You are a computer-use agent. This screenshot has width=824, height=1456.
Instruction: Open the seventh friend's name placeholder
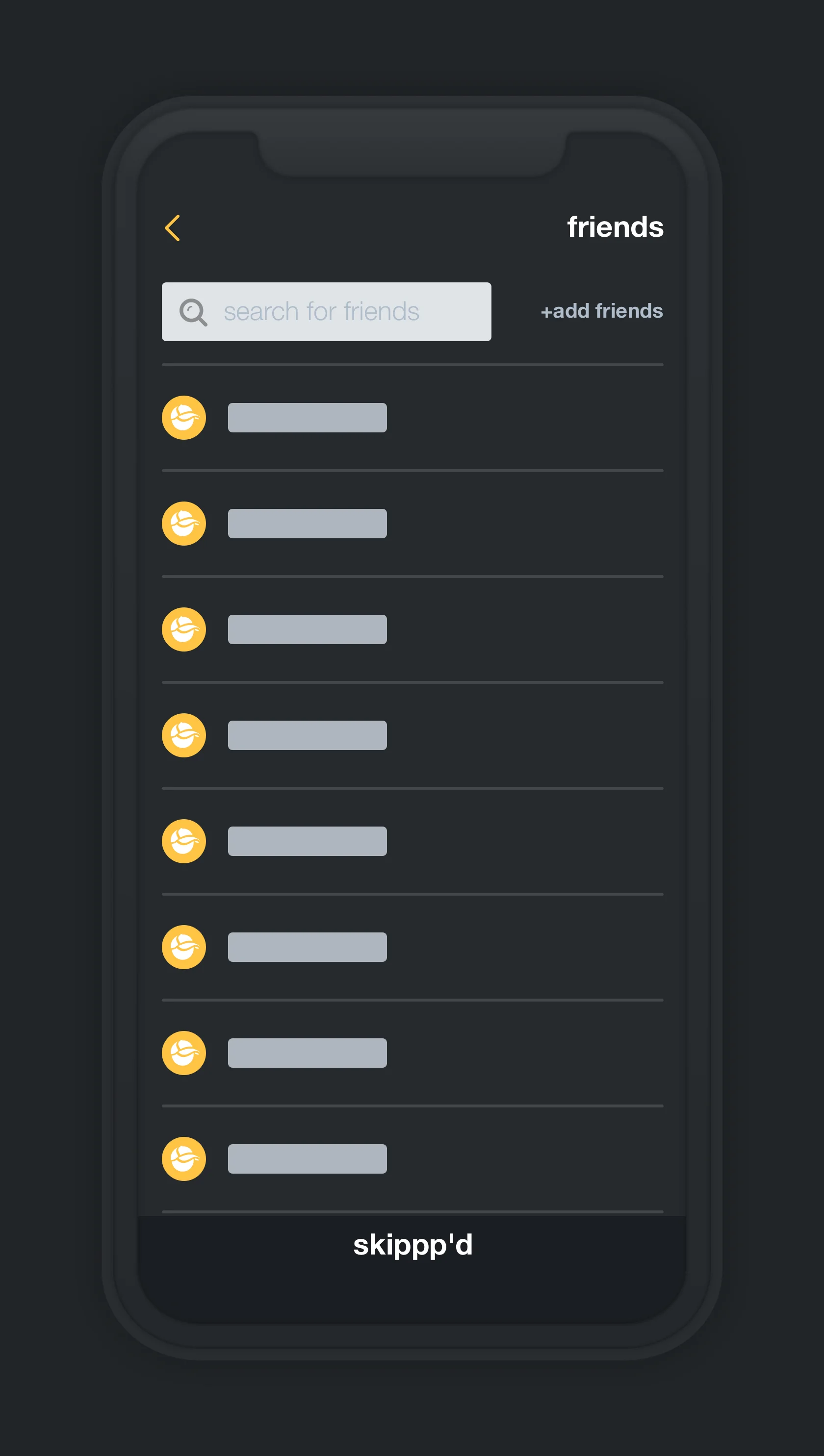308,1052
